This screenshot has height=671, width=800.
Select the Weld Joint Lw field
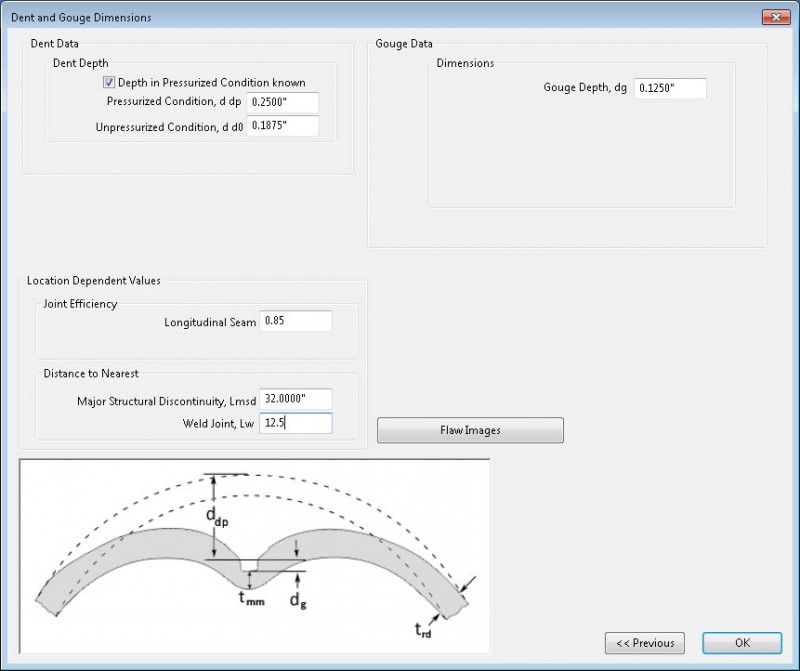click(294, 423)
